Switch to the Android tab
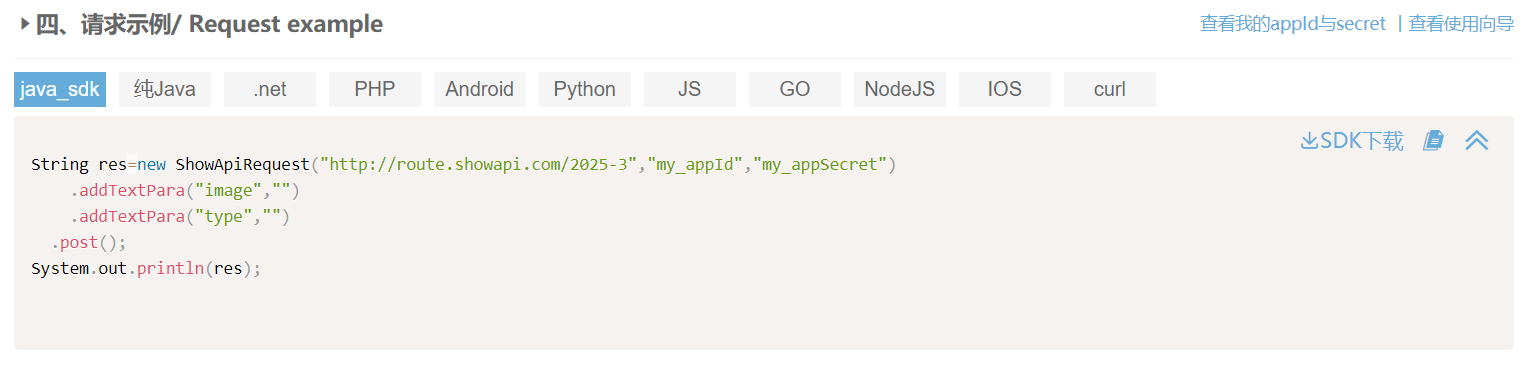Screen dimensions: 1533x369 click(x=480, y=89)
